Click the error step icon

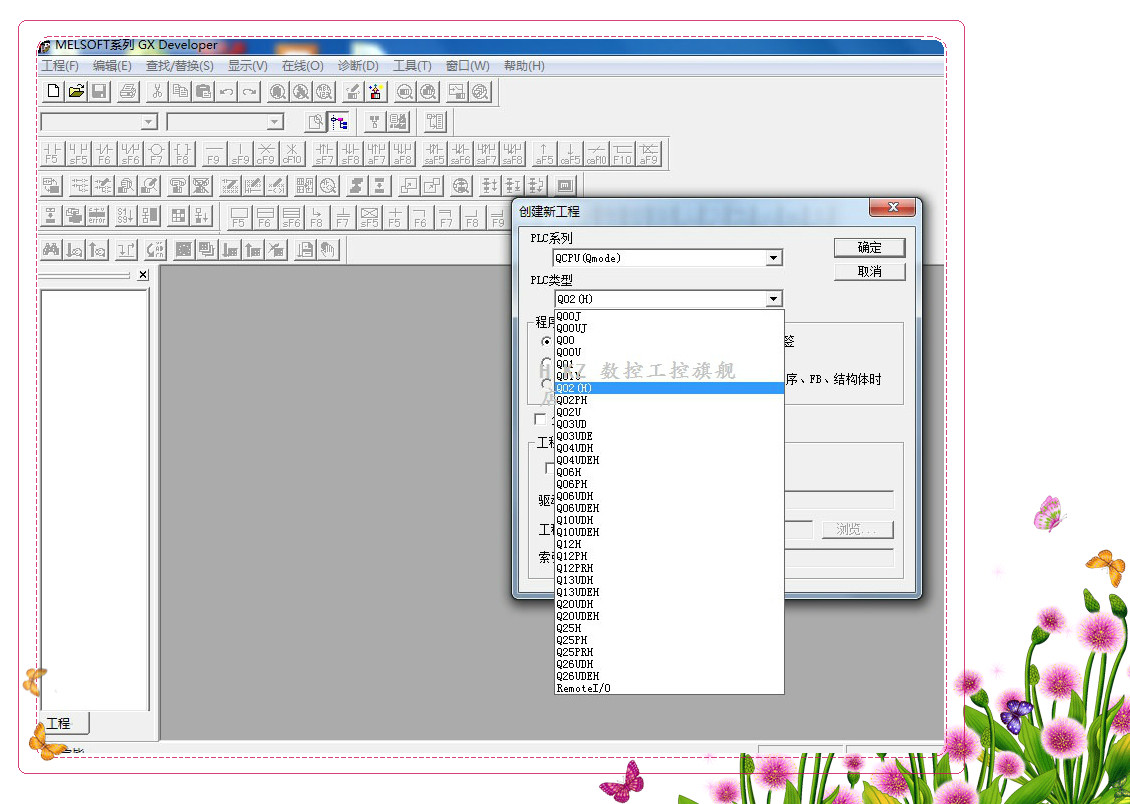tap(97, 215)
